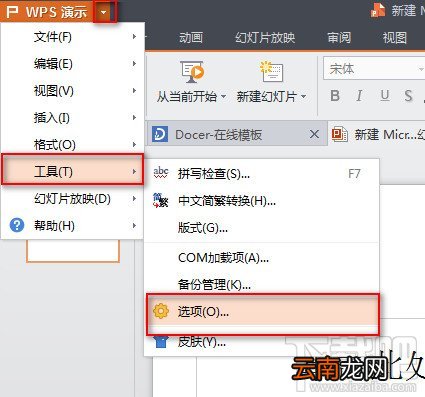
Task: Open the 新建幻灯片 dropdown arrow
Action: coord(303,97)
